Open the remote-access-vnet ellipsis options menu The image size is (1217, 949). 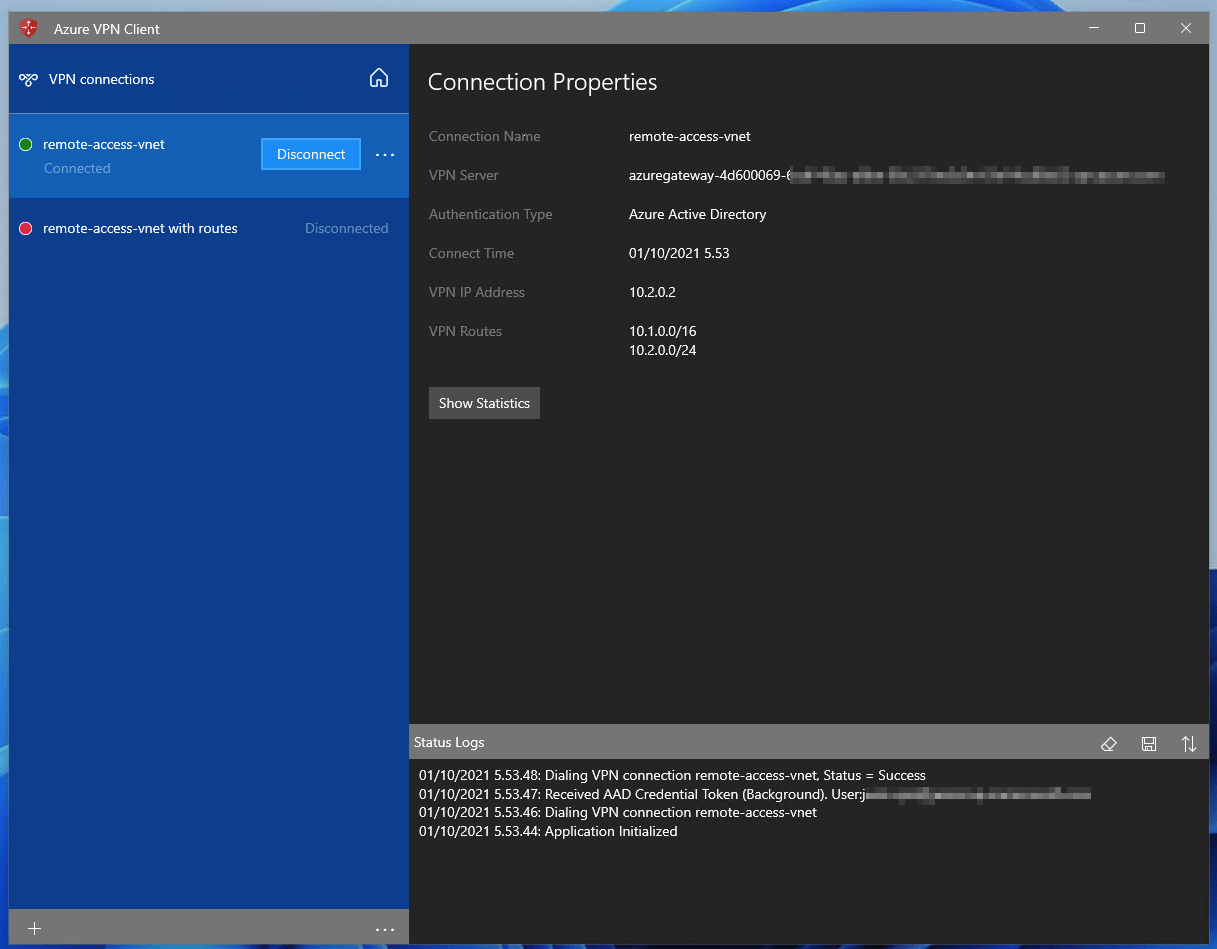coord(385,155)
